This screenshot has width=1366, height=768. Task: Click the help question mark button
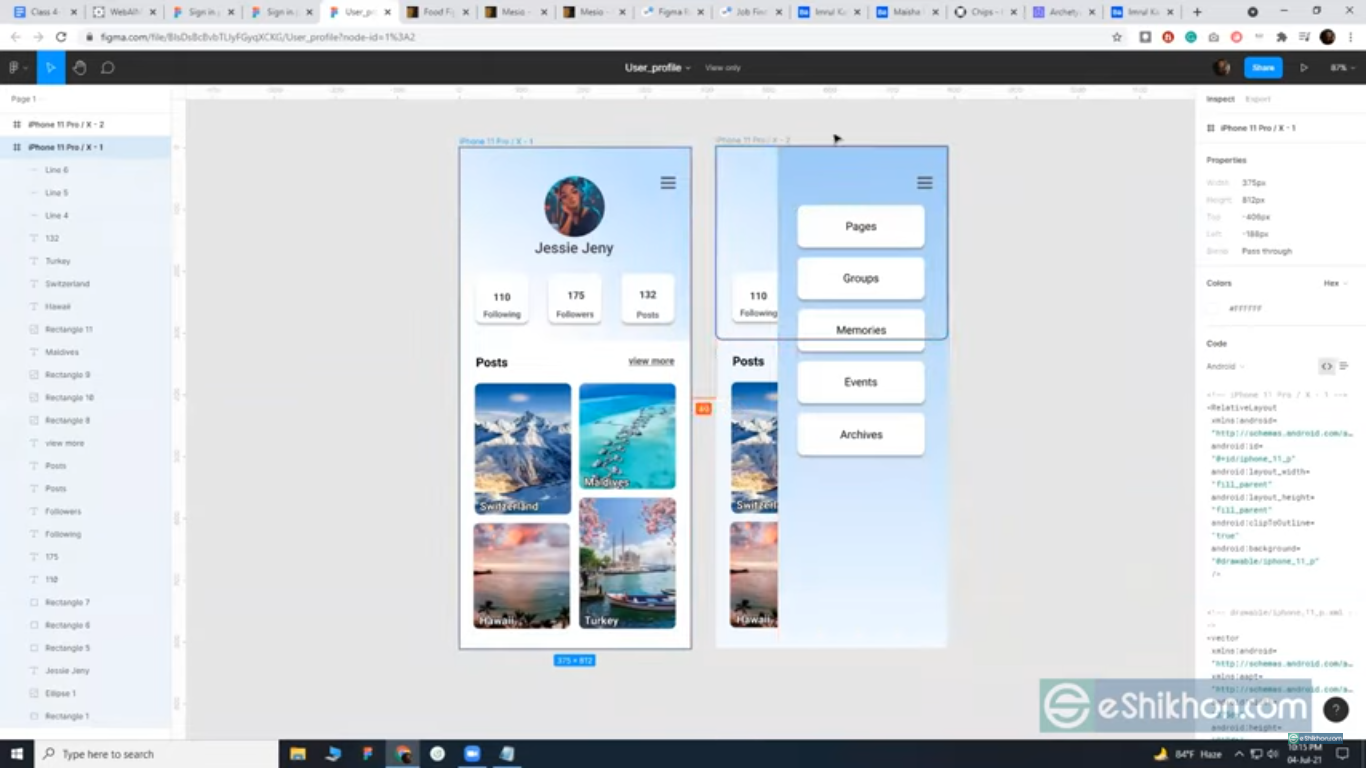coord(1336,709)
